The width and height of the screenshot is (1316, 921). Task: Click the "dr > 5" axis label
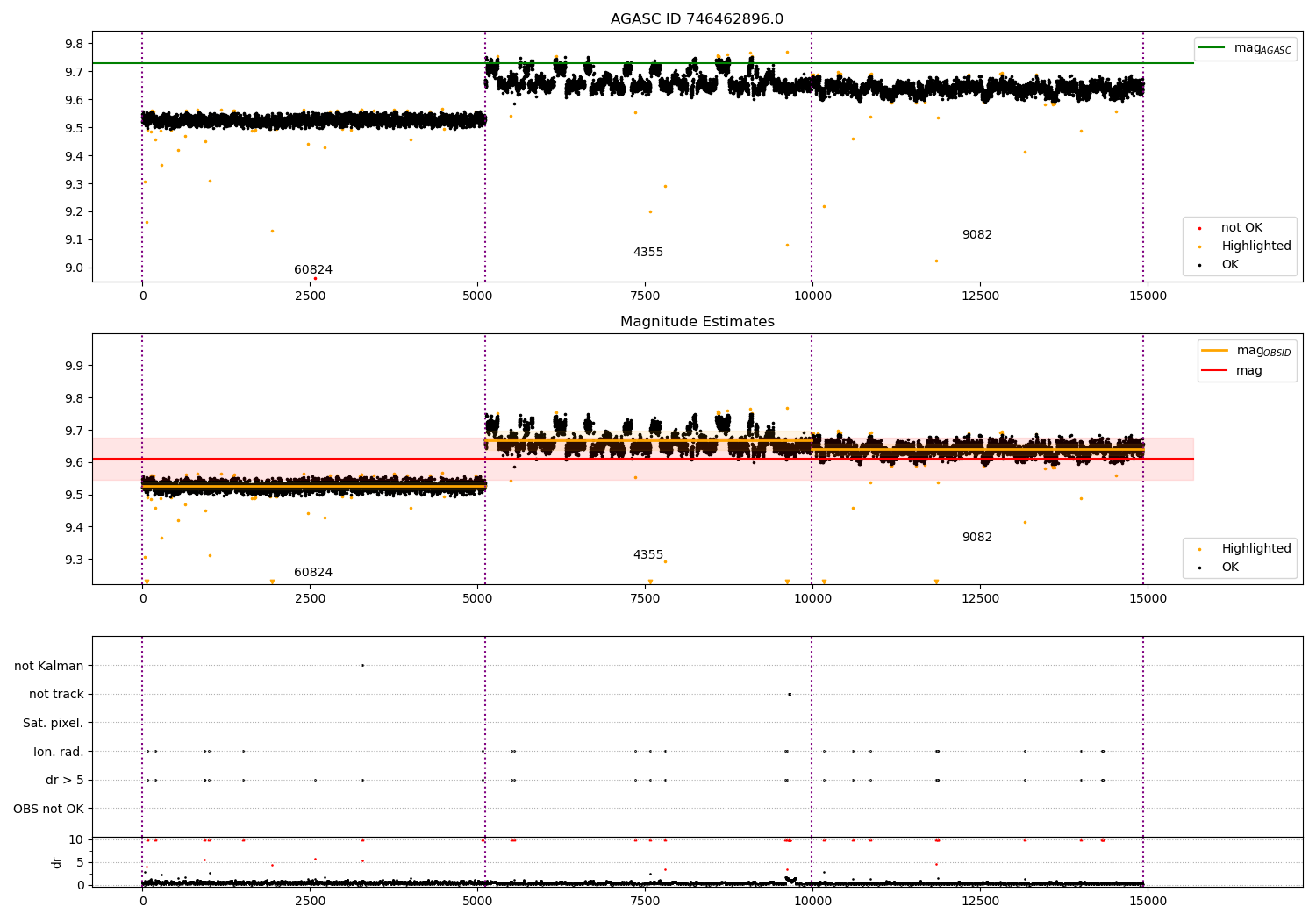(65, 780)
